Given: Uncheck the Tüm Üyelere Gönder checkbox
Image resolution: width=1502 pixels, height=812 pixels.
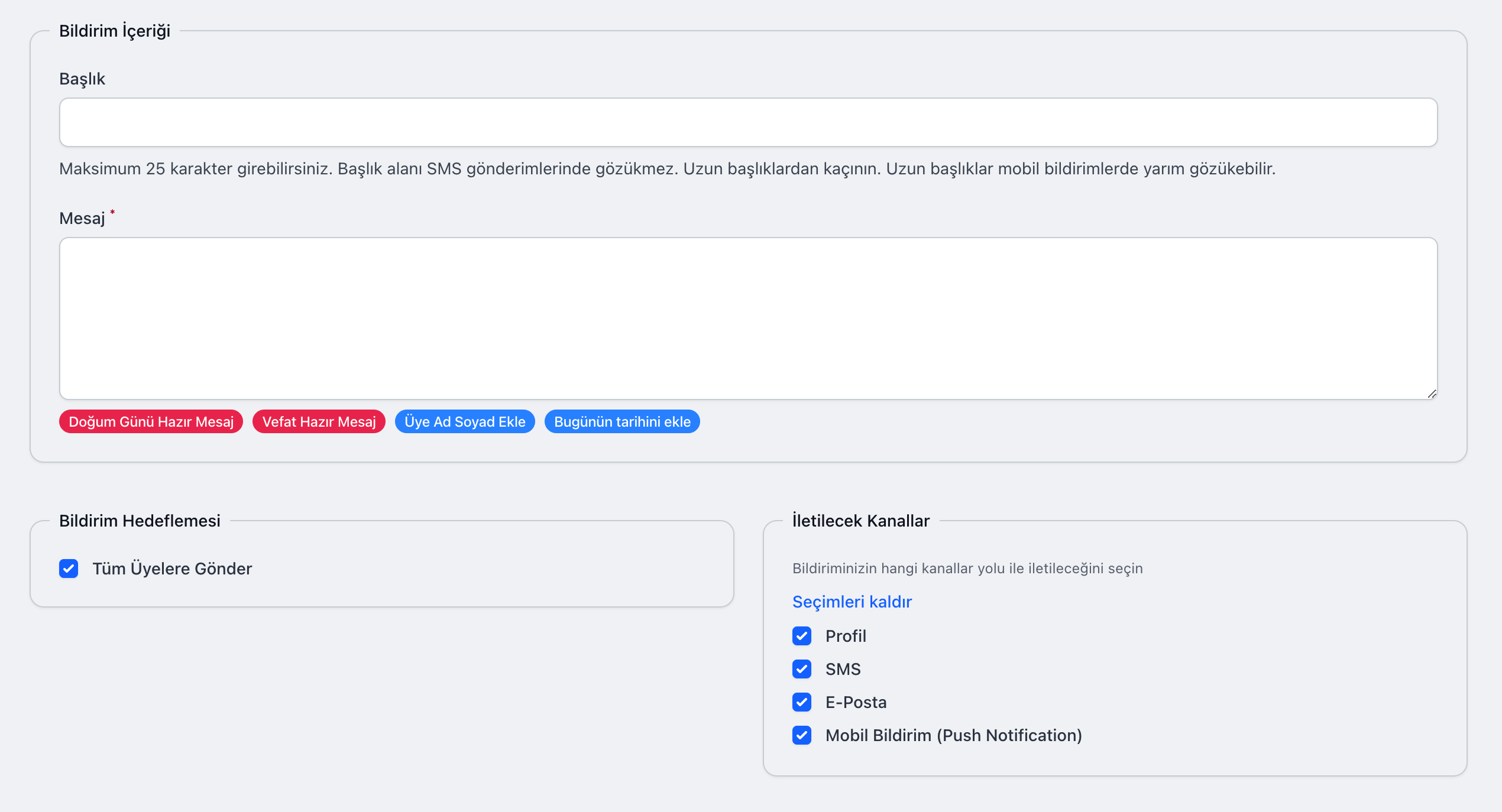Looking at the screenshot, I should point(69,569).
